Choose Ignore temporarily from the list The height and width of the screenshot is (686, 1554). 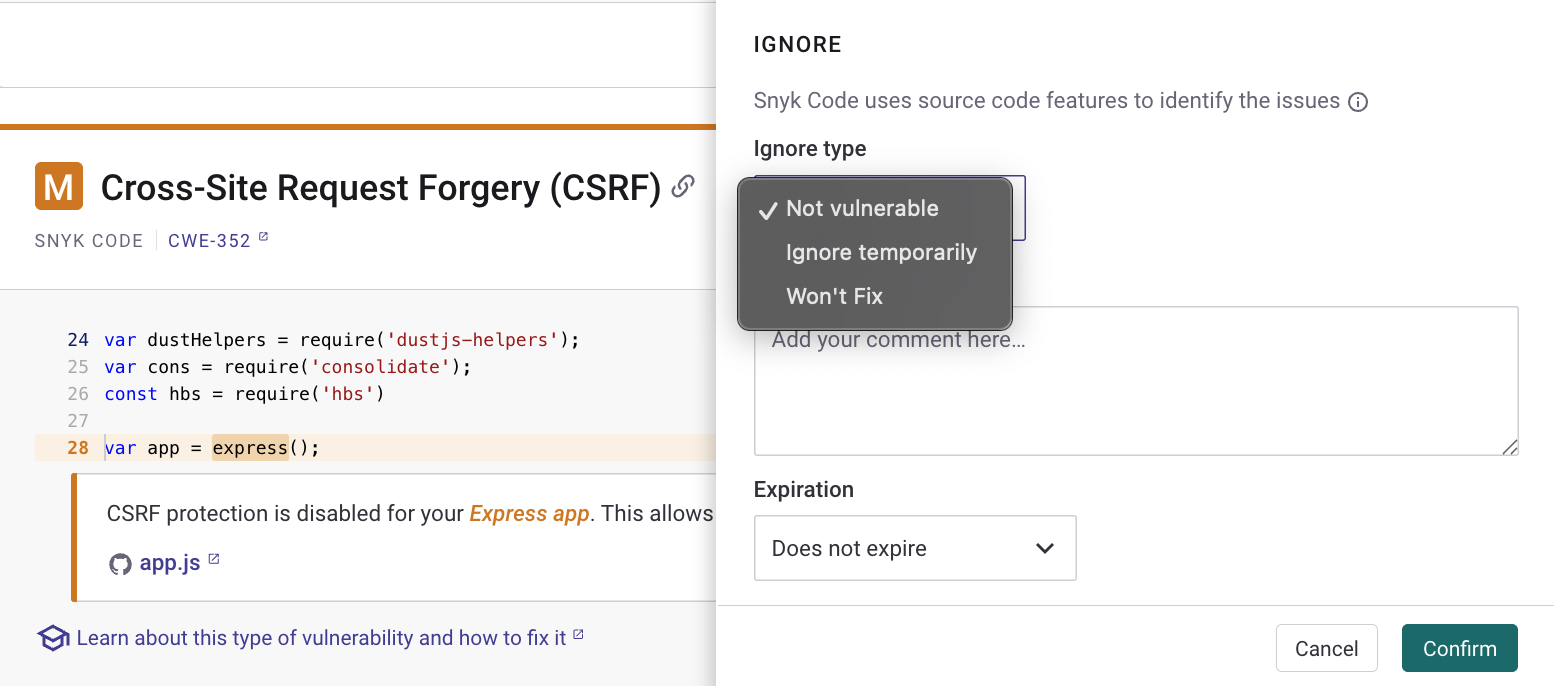point(881,253)
